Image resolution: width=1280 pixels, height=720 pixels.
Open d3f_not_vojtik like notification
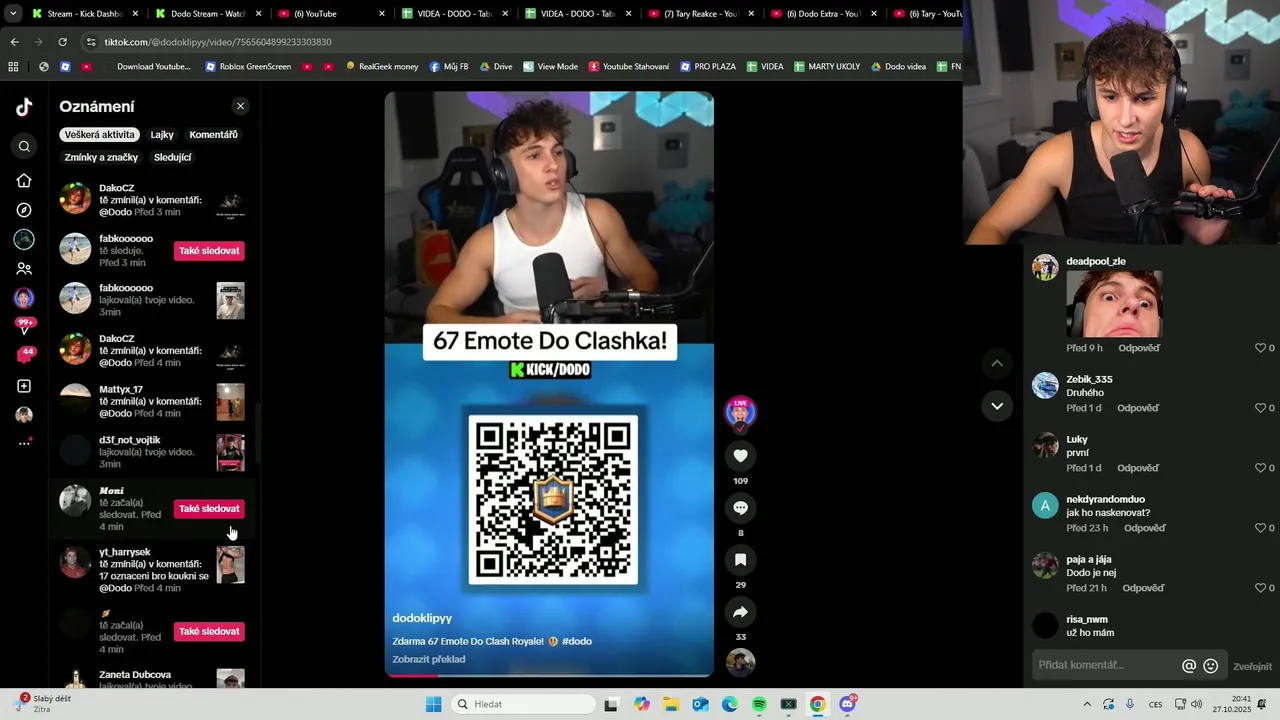tap(152, 452)
